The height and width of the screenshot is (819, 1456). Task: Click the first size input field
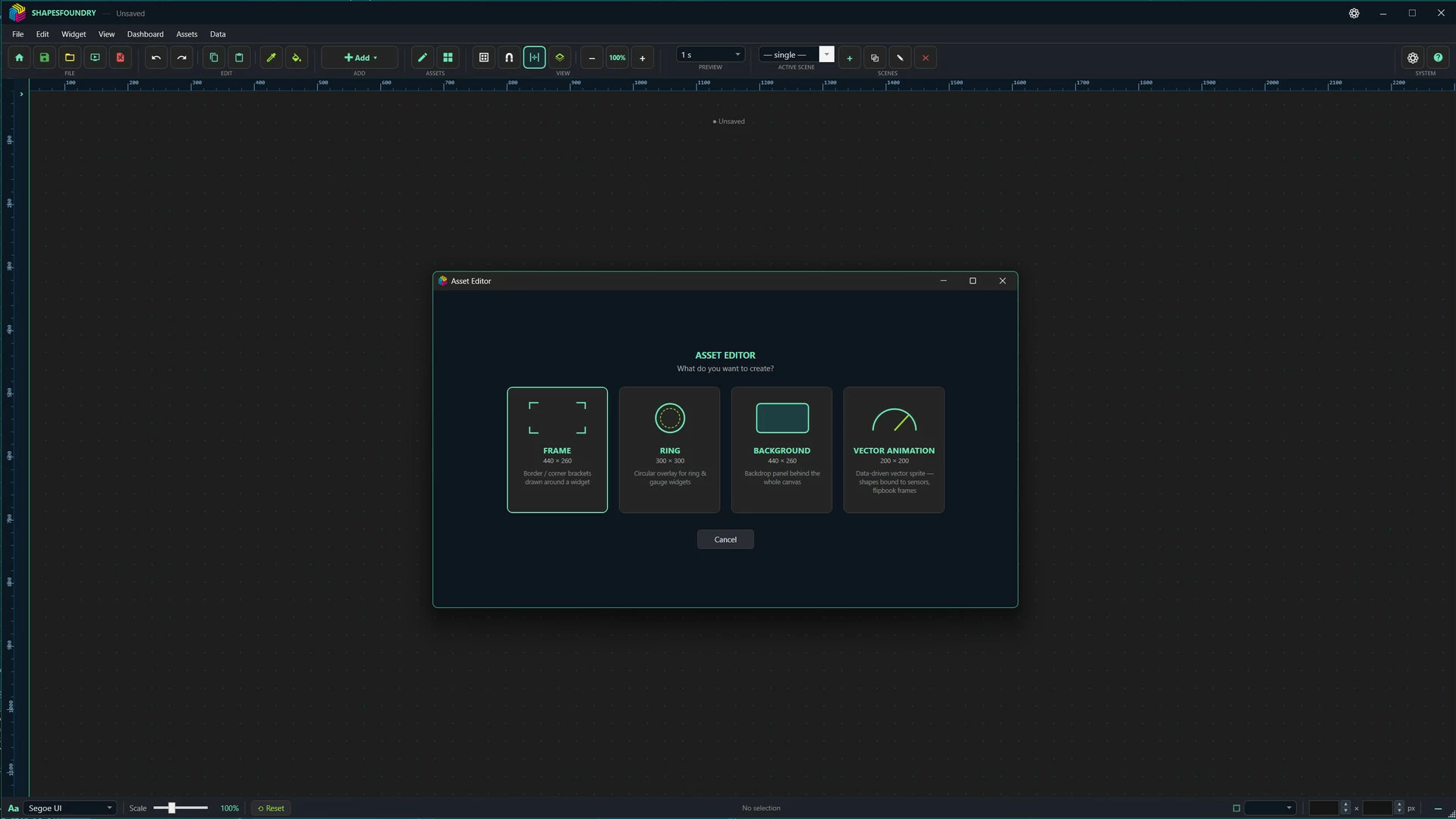click(x=1325, y=808)
